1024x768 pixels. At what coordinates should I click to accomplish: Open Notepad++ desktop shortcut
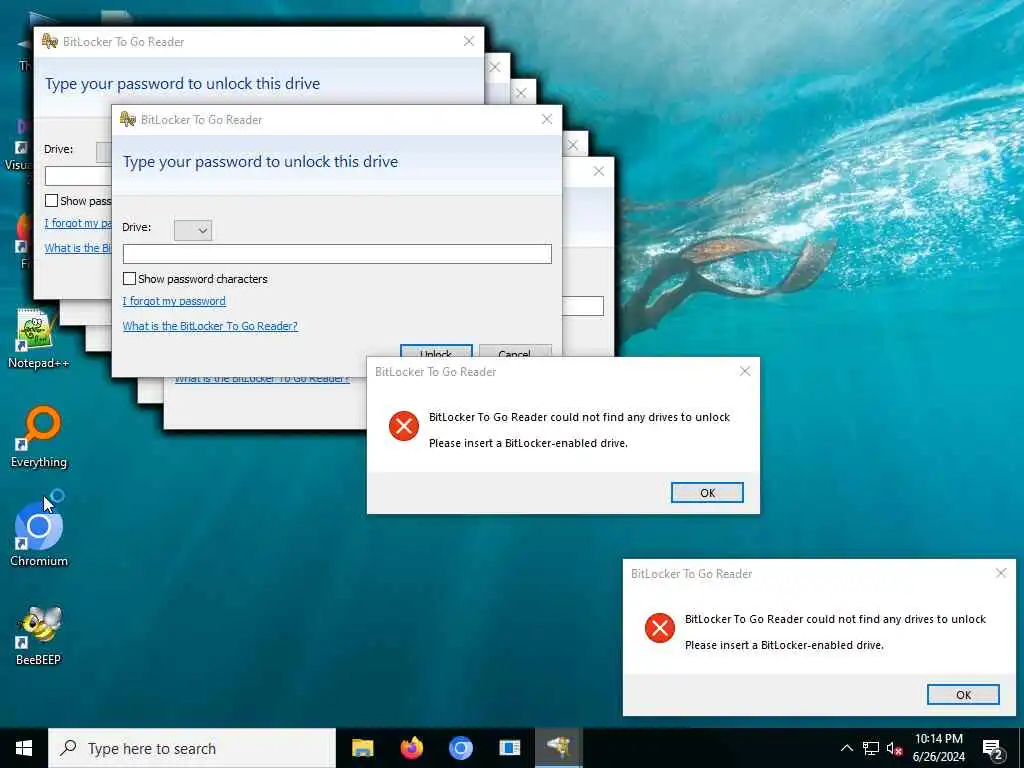click(38, 340)
